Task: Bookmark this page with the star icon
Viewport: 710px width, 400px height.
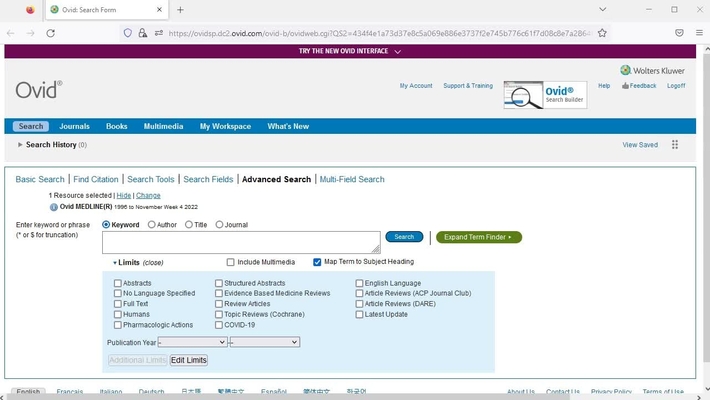Action: 602,33
